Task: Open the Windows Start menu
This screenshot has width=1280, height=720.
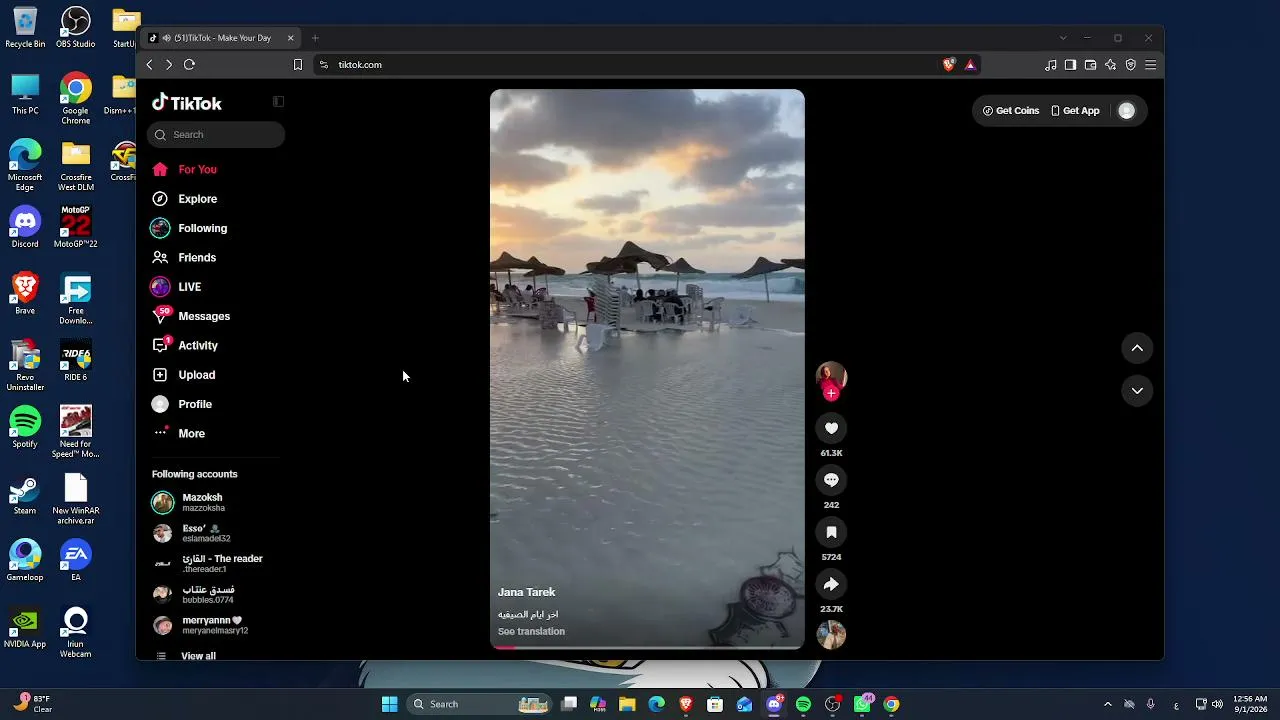Action: 390,704
